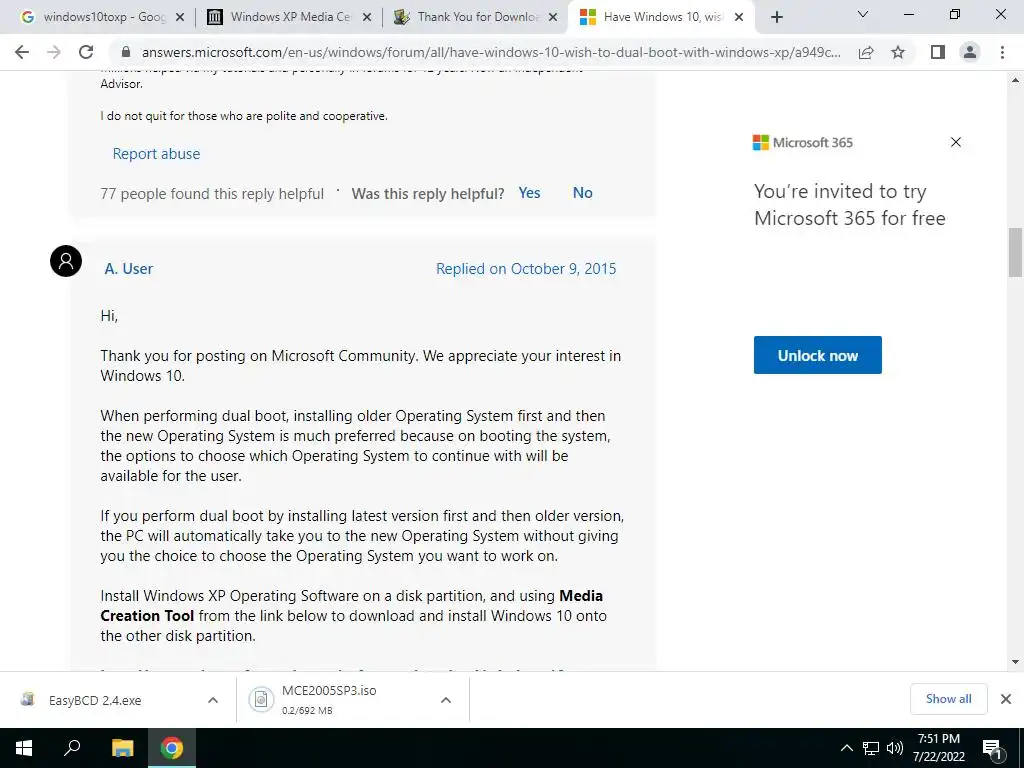
Task: Expand options for MCE2005SP3.iso download
Action: (446, 700)
